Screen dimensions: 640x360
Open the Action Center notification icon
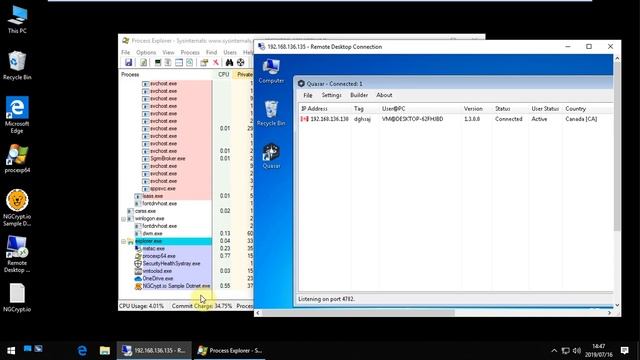[624, 351]
